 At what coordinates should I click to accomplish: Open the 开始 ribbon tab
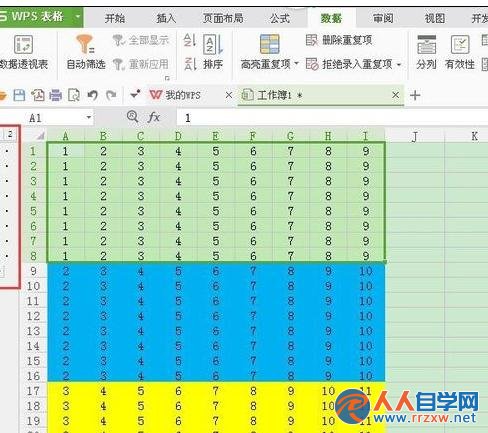click(x=115, y=18)
